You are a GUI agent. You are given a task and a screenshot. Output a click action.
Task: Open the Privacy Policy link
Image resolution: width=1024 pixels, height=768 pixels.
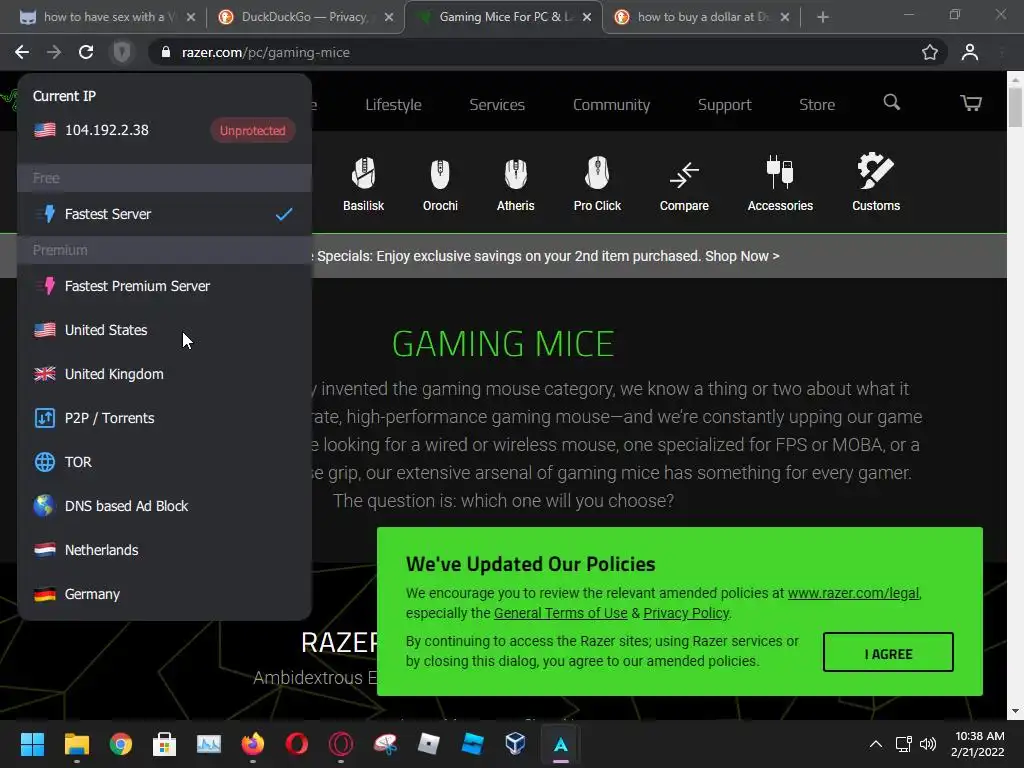point(686,613)
